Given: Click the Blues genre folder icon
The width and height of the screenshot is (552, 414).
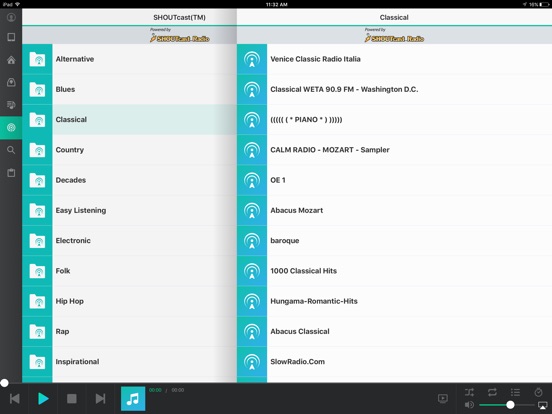Looking at the screenshot, I should coord(37,89).
